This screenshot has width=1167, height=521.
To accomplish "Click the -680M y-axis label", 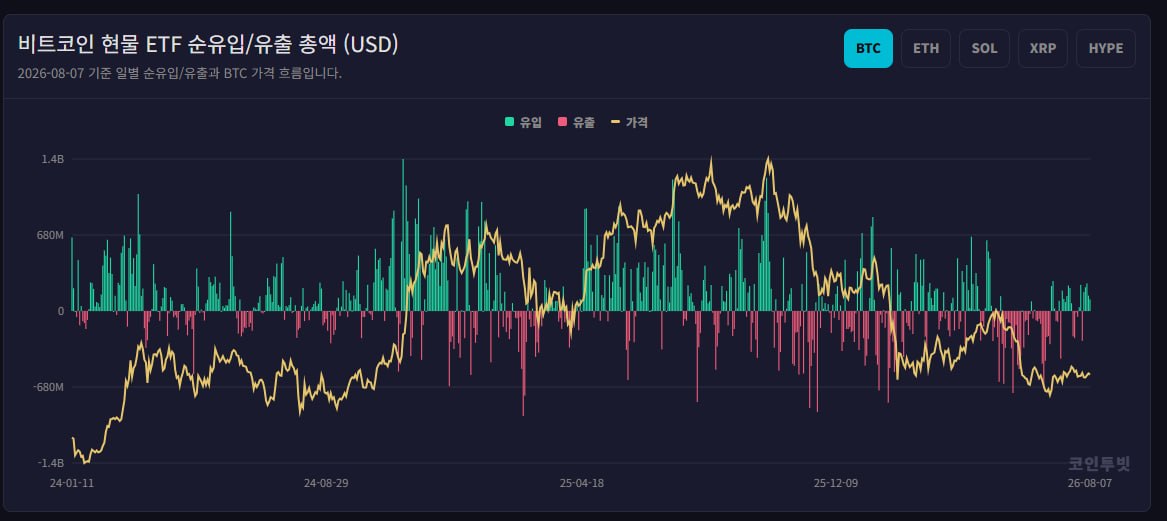I will [x=49, y=387].
